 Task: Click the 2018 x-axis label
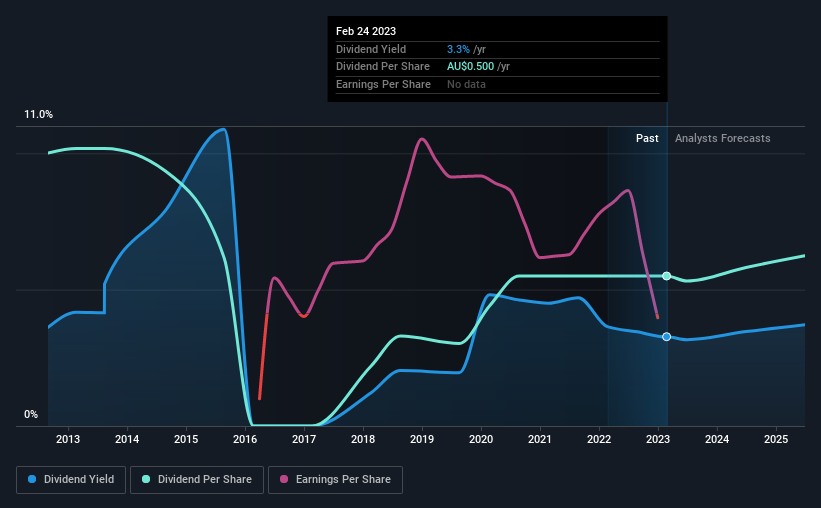pos(363,439)
